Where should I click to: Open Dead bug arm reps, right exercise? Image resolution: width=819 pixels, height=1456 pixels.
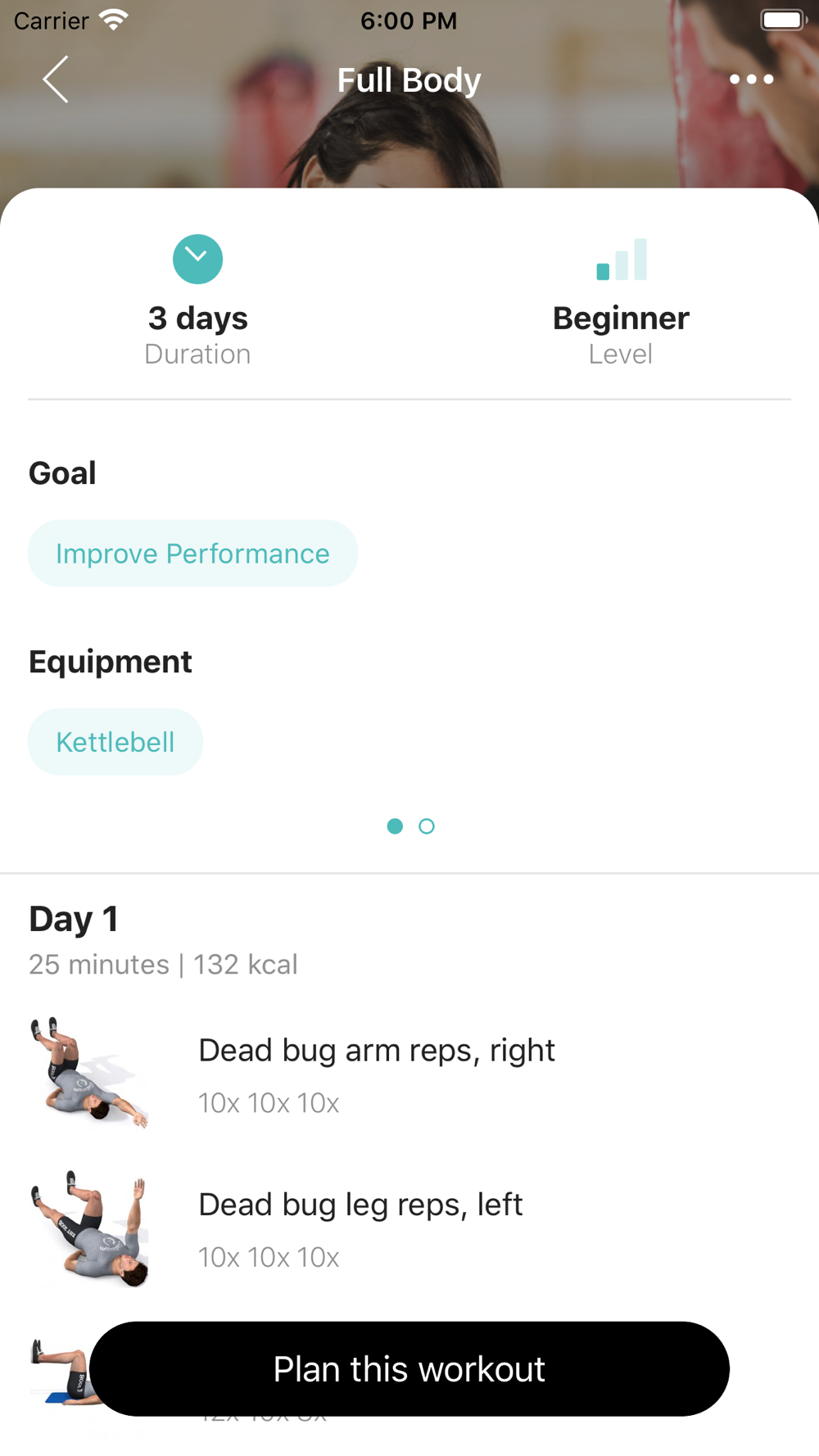point(409,1074)
